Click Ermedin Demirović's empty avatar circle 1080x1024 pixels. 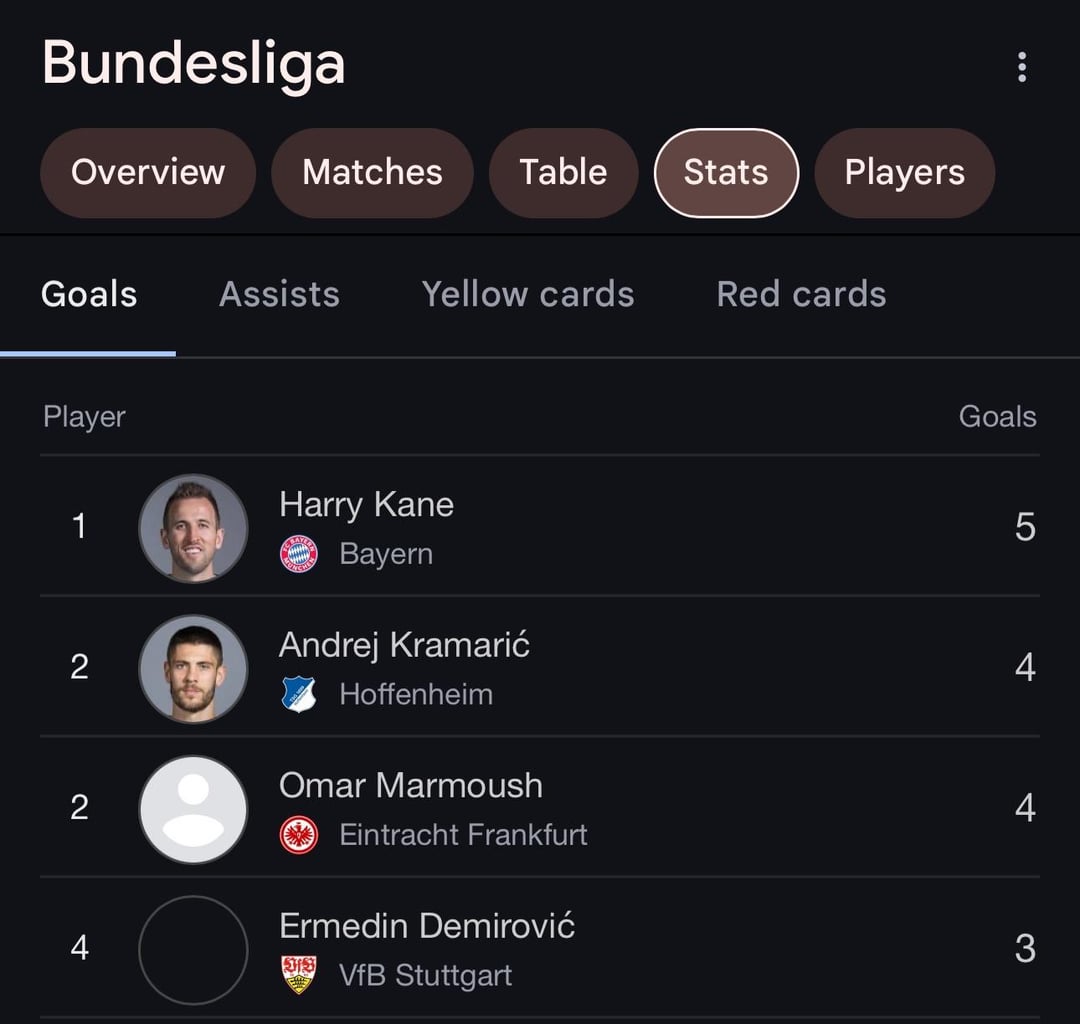[x=194, y=950]
